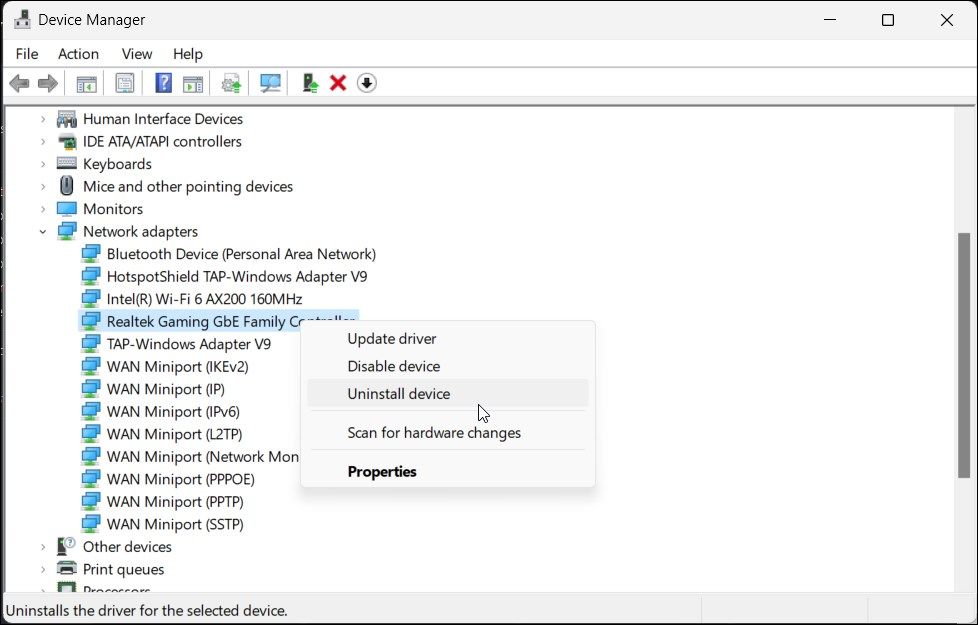Choose Uninstall device from the context menu
The width and height of the screenshot is (978, 625).
(399, 394)
